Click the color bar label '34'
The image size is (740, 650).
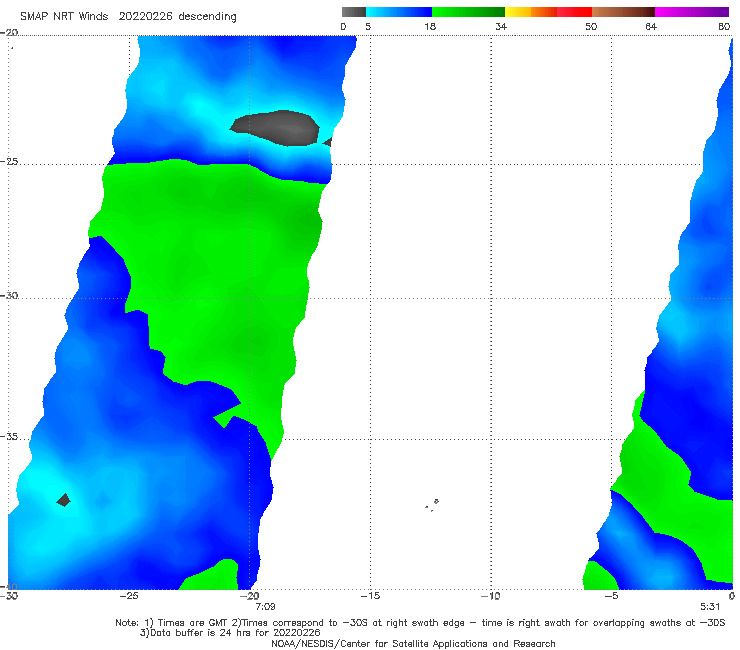501,27
